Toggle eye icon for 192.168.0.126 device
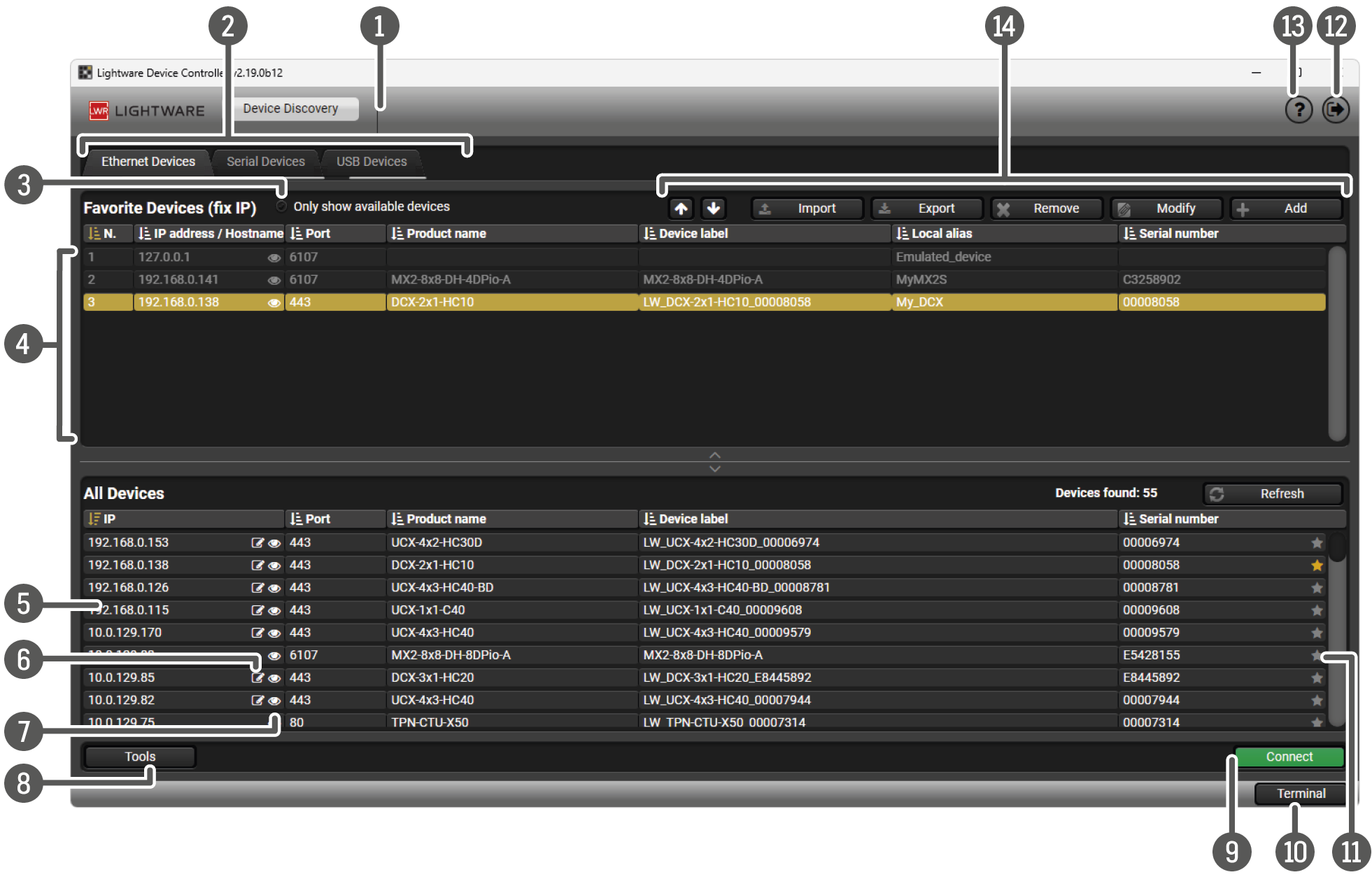This screenshot has width=1372, height=877. click(274, 588)
